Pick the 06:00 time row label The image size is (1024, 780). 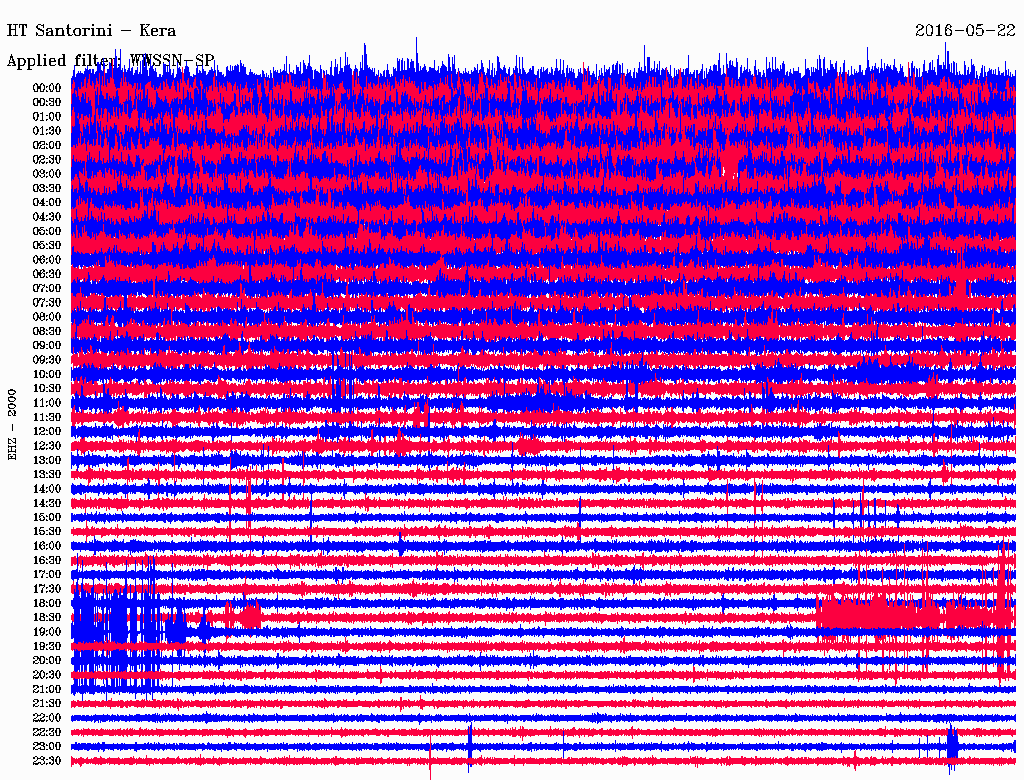[47, 260]
